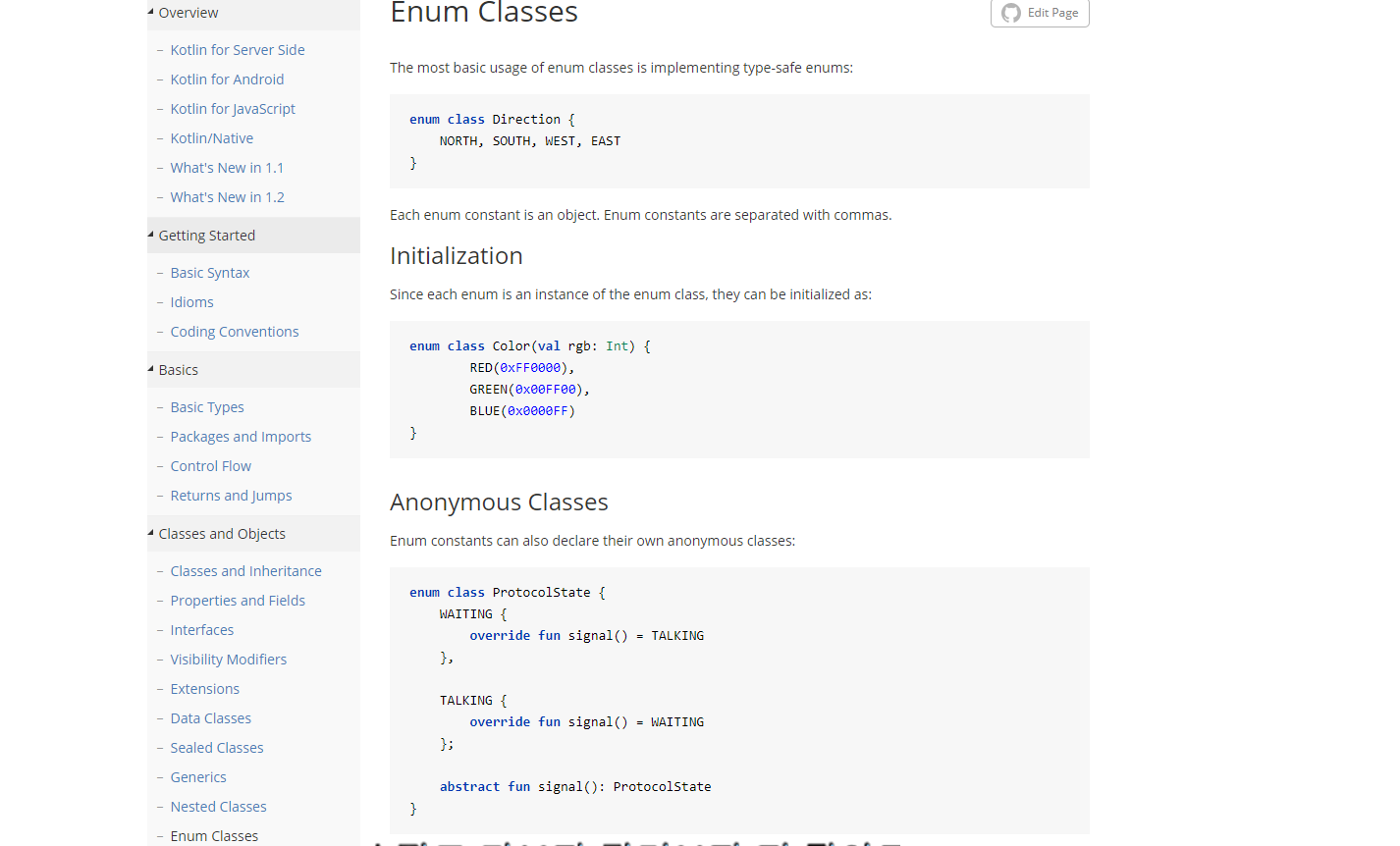
Task: Open Kotlin for Android page
Action: [227, 79]
